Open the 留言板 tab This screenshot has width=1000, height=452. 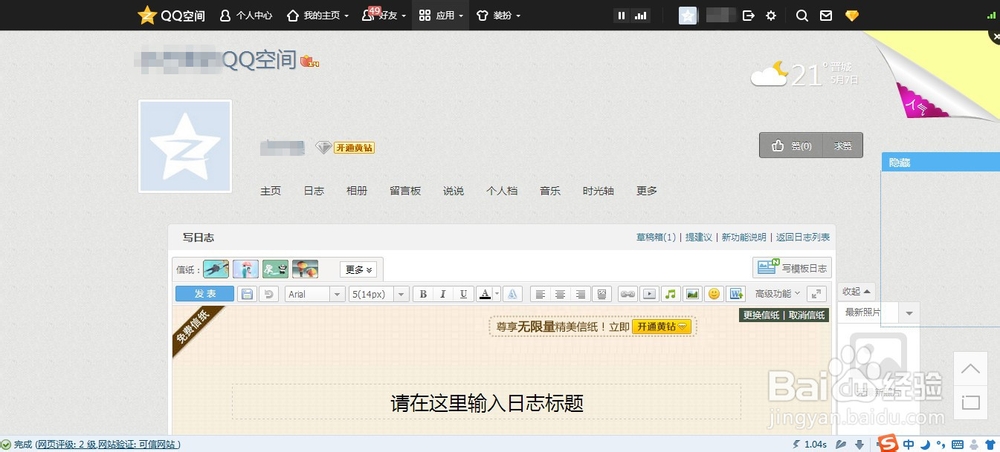405,191
